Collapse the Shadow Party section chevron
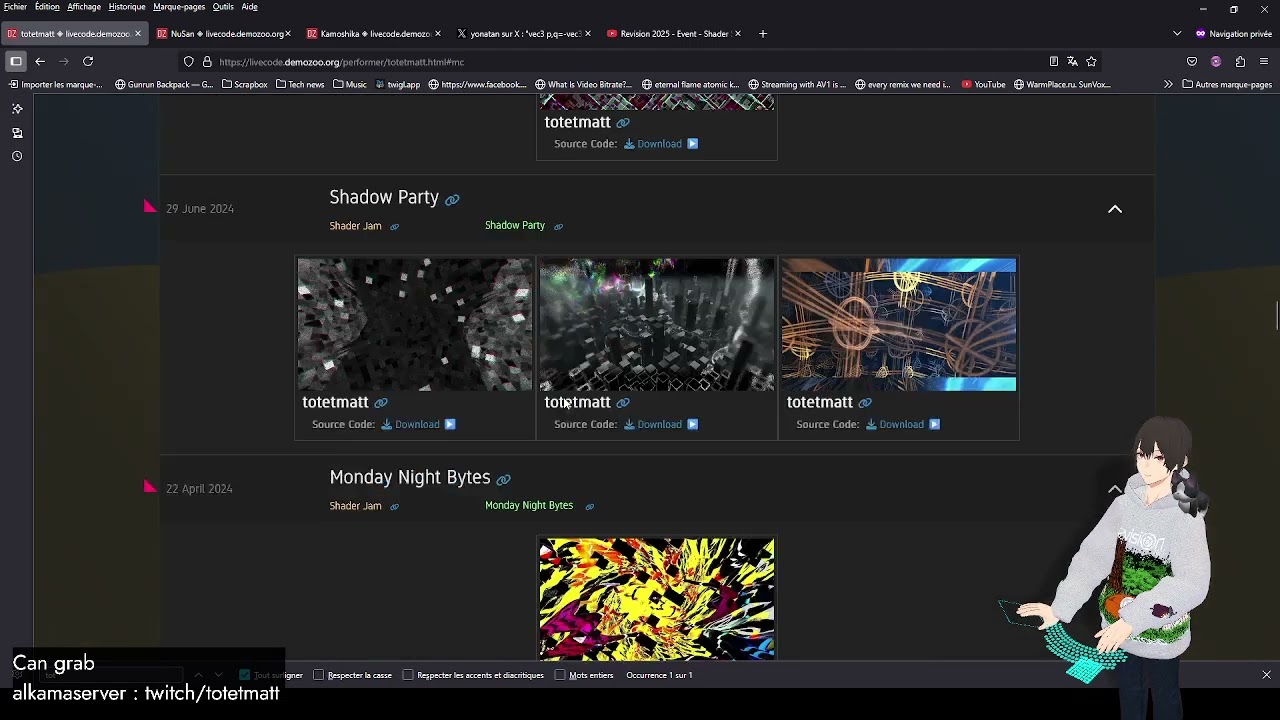 pos(1115,209)
